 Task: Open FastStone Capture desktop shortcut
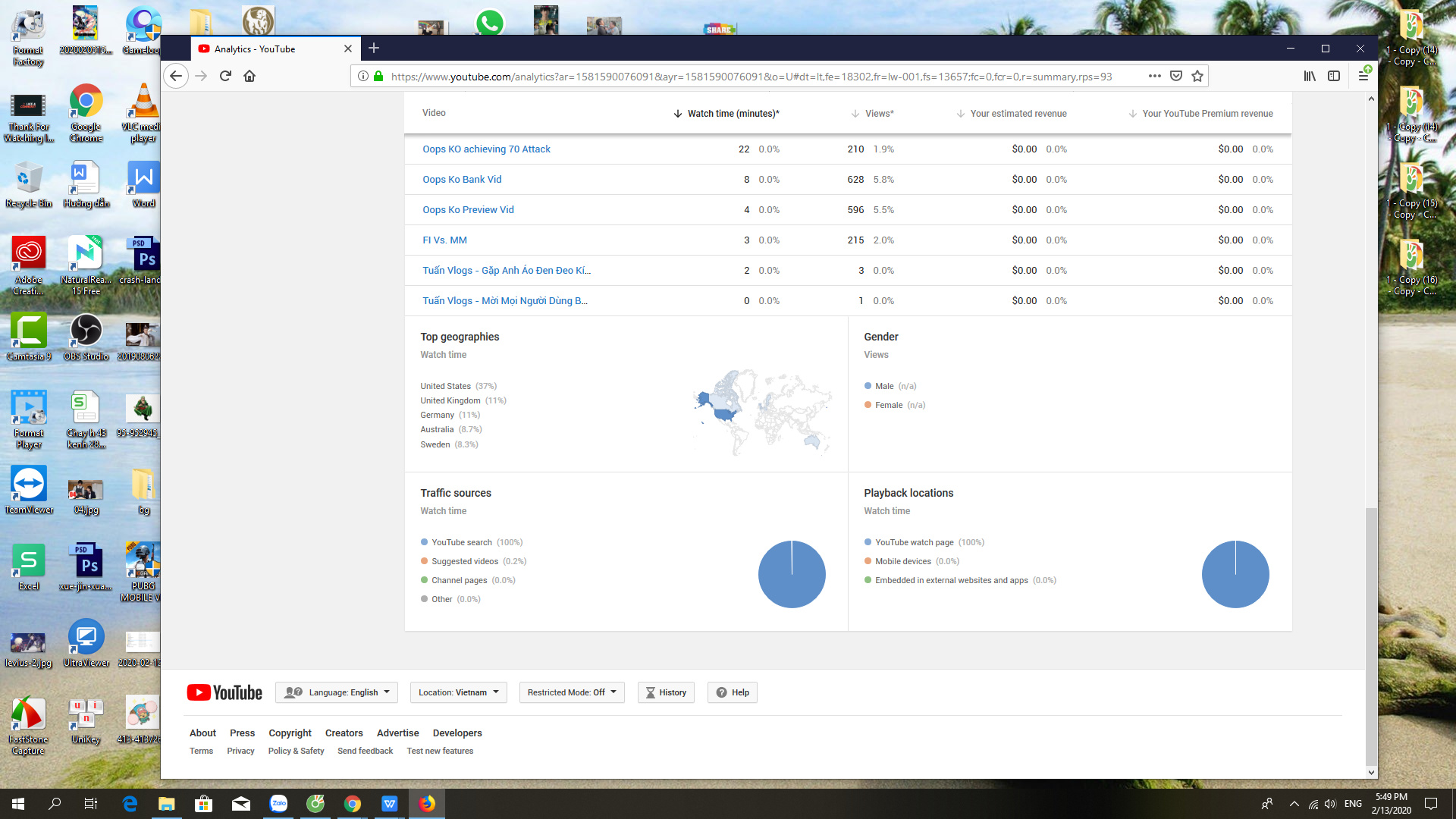point(29,726)
